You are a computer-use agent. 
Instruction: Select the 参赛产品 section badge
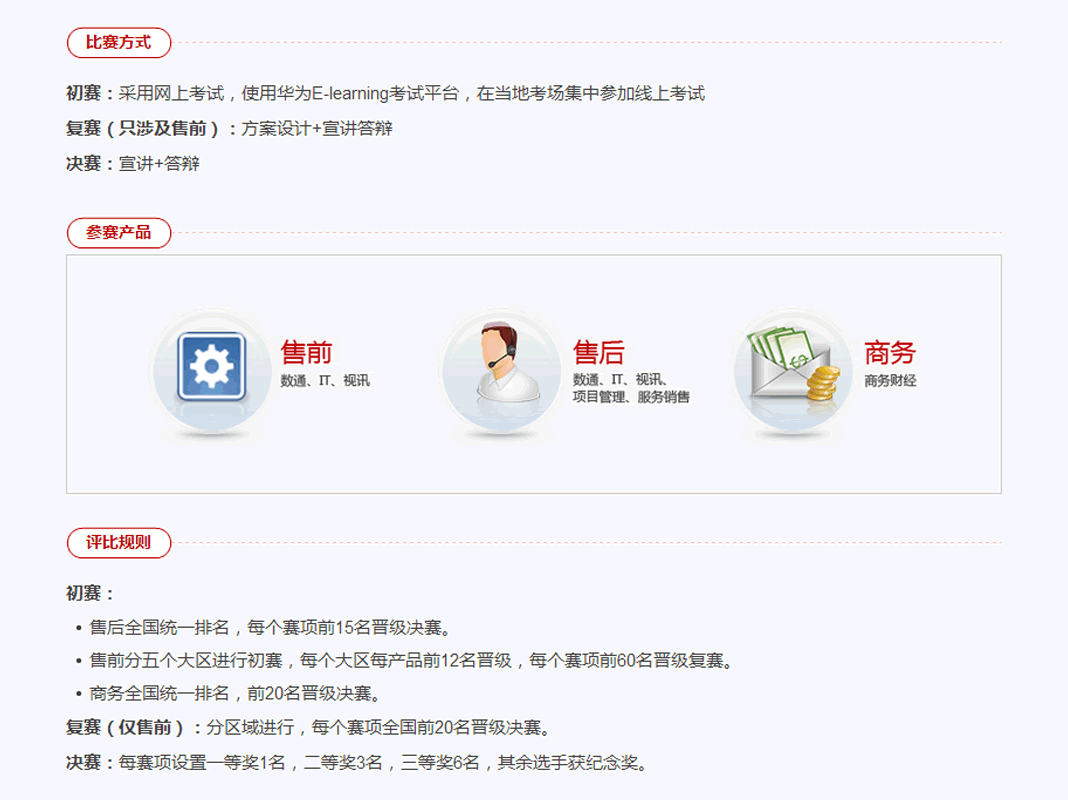pyautogui.click(x=119, y=233)
